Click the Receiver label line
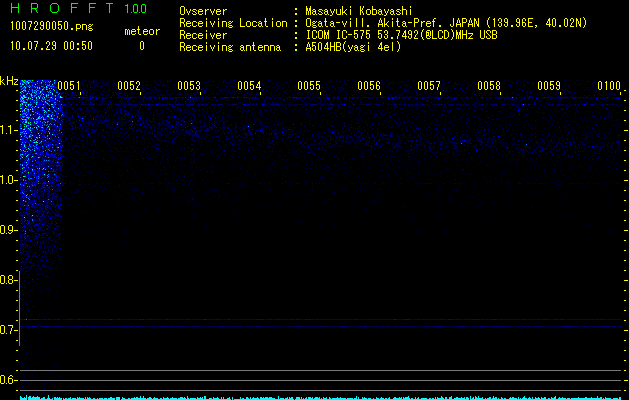The image size is (629, 400). point(203,35)
